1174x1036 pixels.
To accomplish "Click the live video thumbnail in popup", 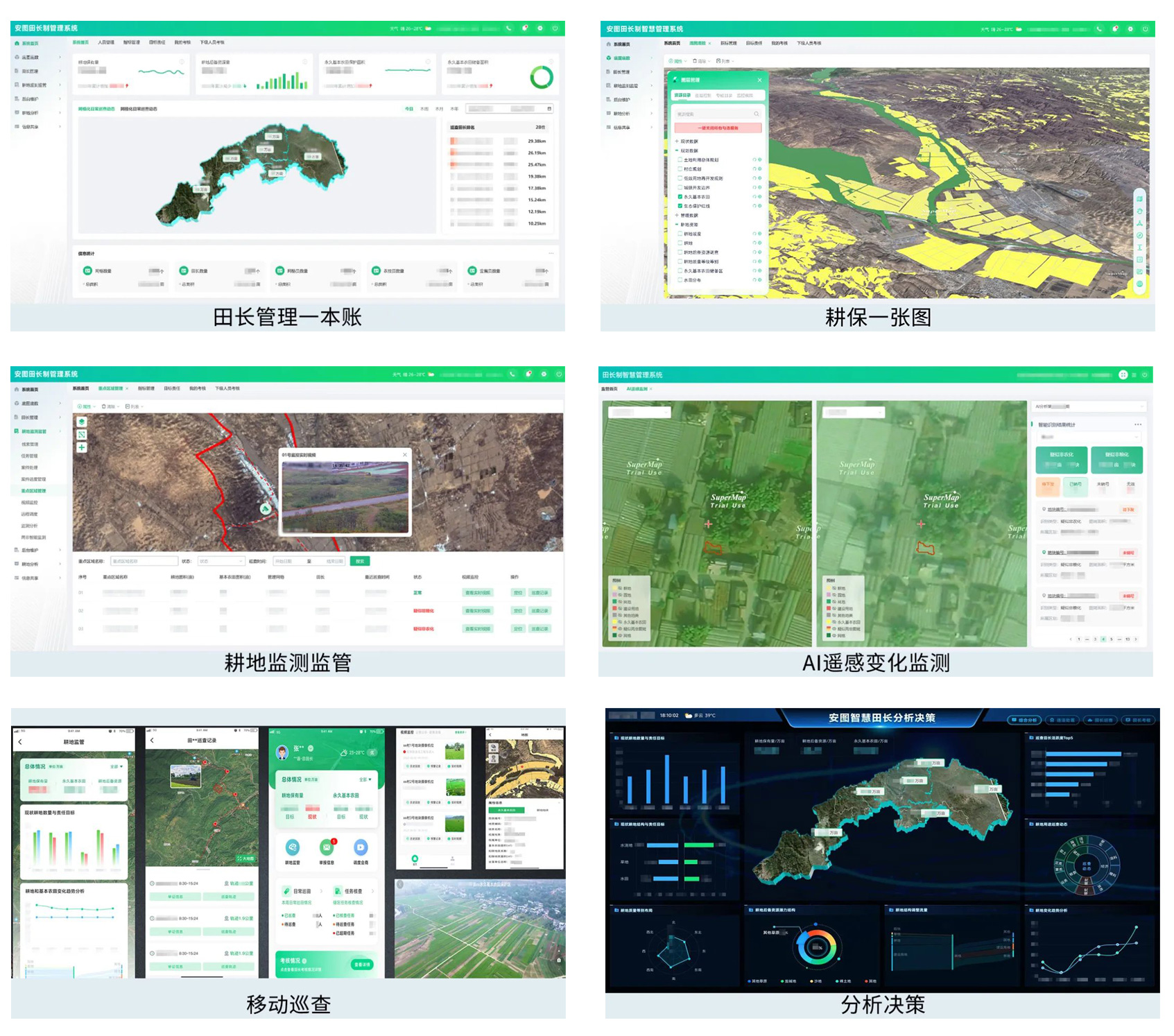I will [x=345, y=497].
